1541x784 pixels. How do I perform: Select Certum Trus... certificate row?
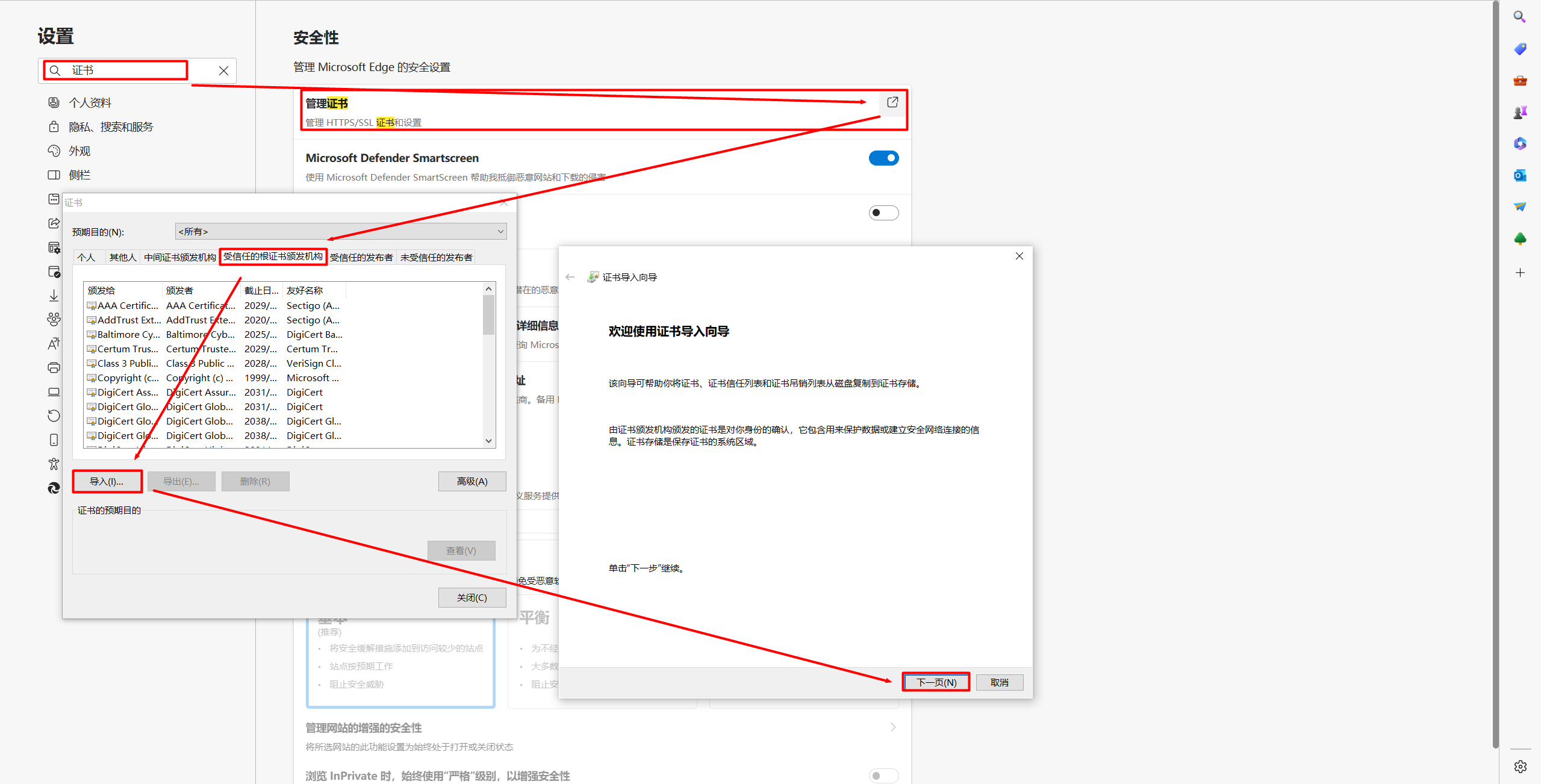tap(214, 349)
